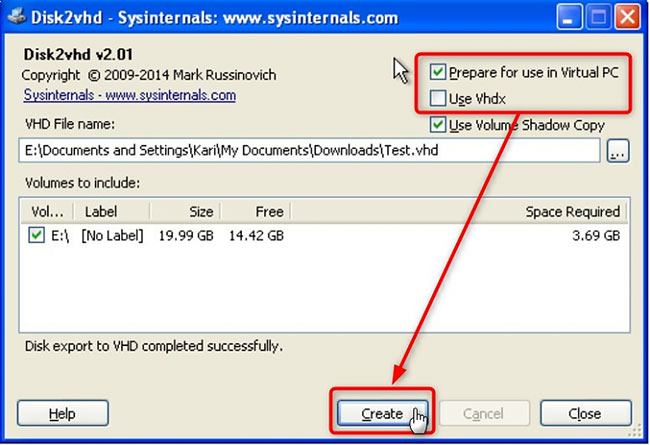Viewport: 650px width, 445px height.
Task: Click the Copyright 2009-2014 Mark Russinovich text
Action: tap(149, 75)
